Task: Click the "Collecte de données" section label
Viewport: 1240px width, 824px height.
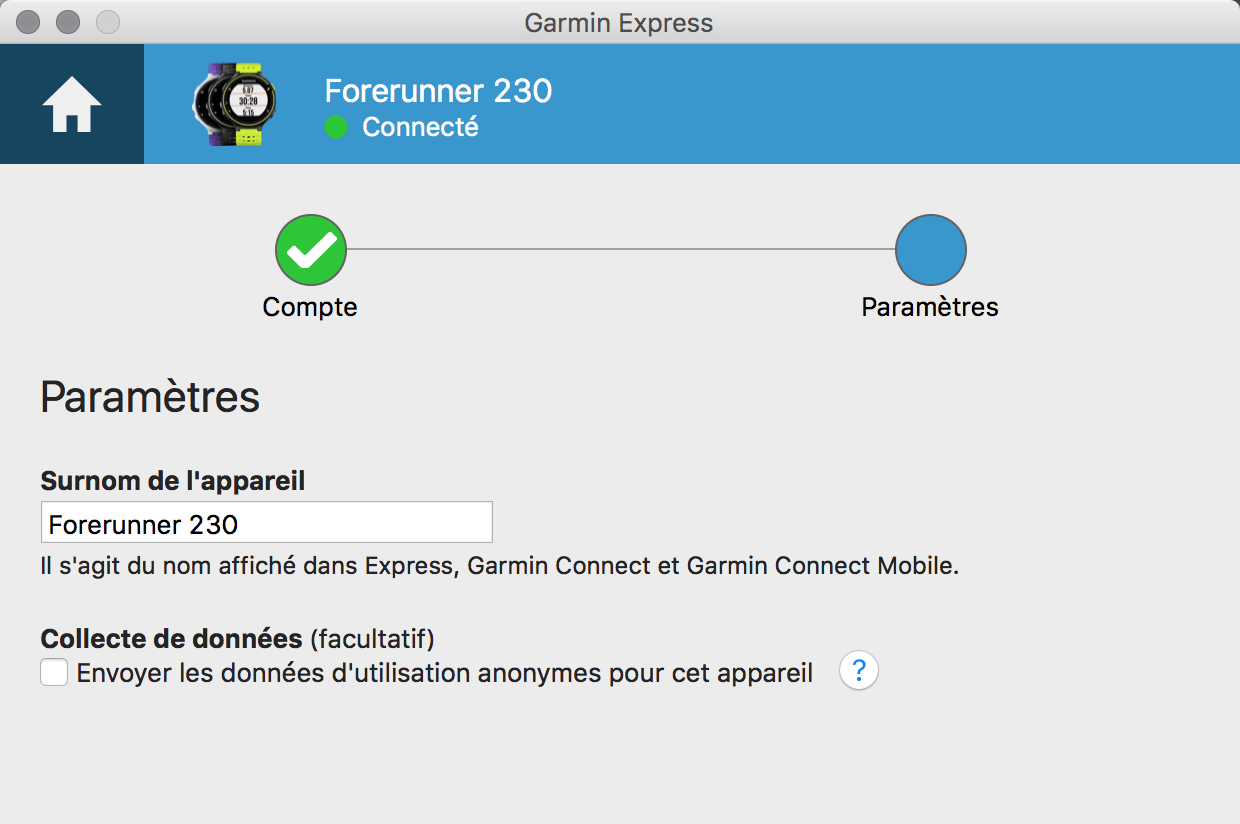Action: pos(171,638)
